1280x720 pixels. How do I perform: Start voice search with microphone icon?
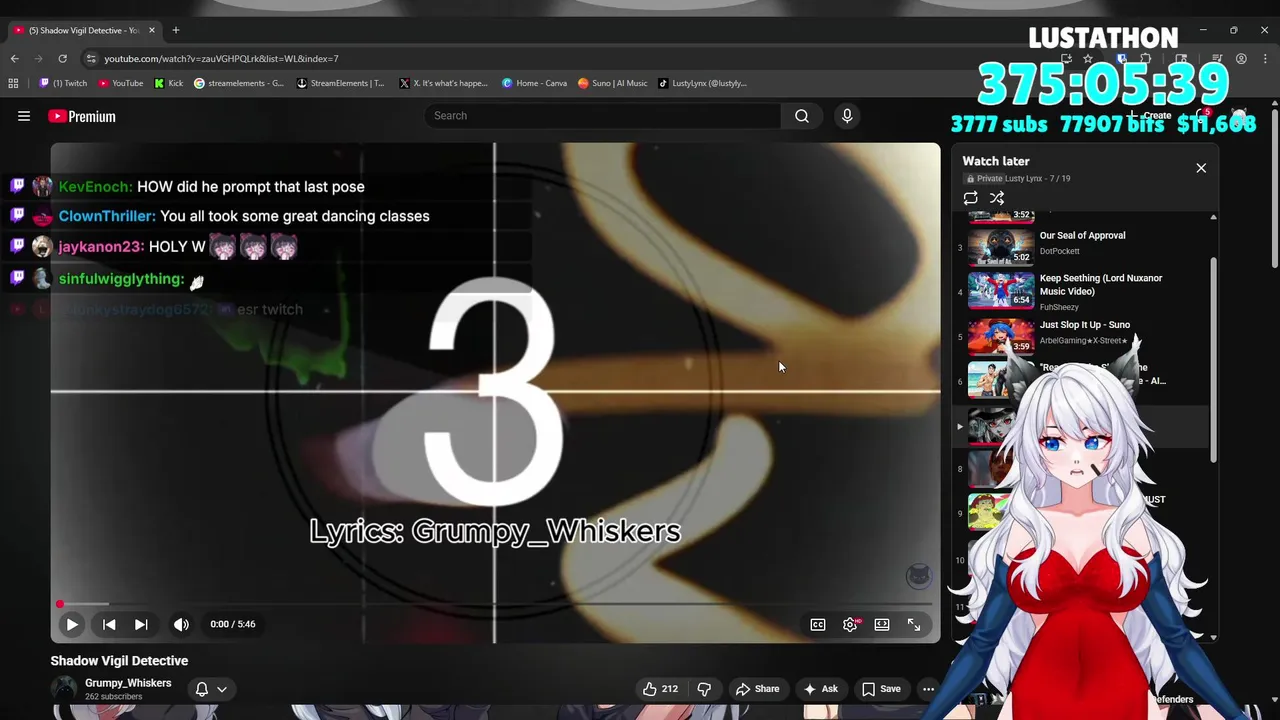point(847,116)
